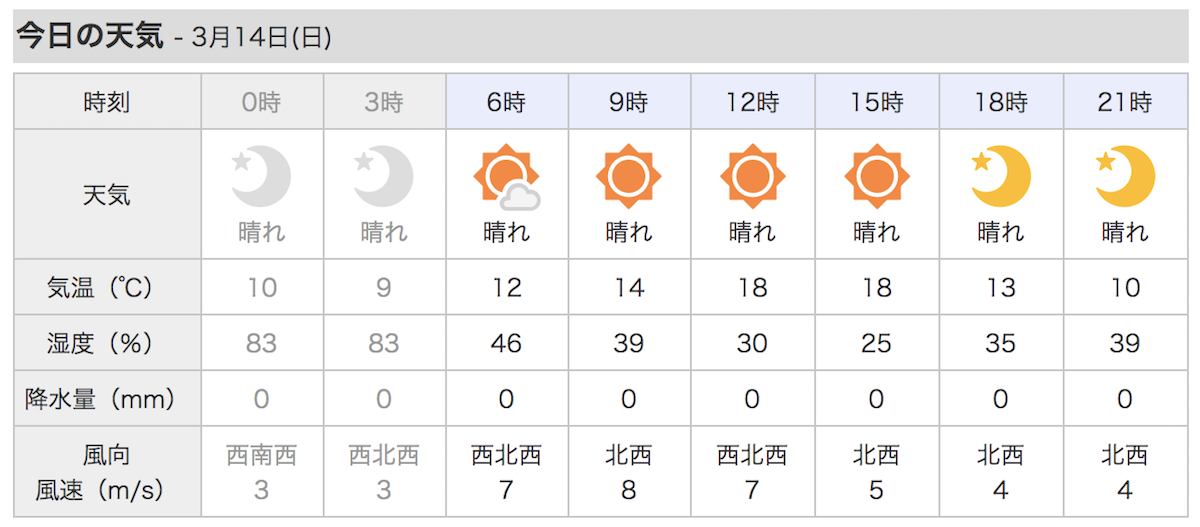
Task: Click the sun icon under 12時
Action: tap(752, 177)
